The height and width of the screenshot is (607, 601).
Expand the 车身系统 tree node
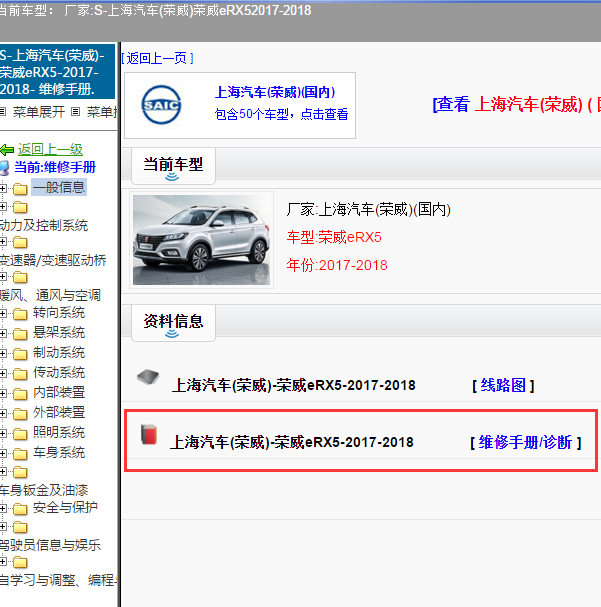3,453
